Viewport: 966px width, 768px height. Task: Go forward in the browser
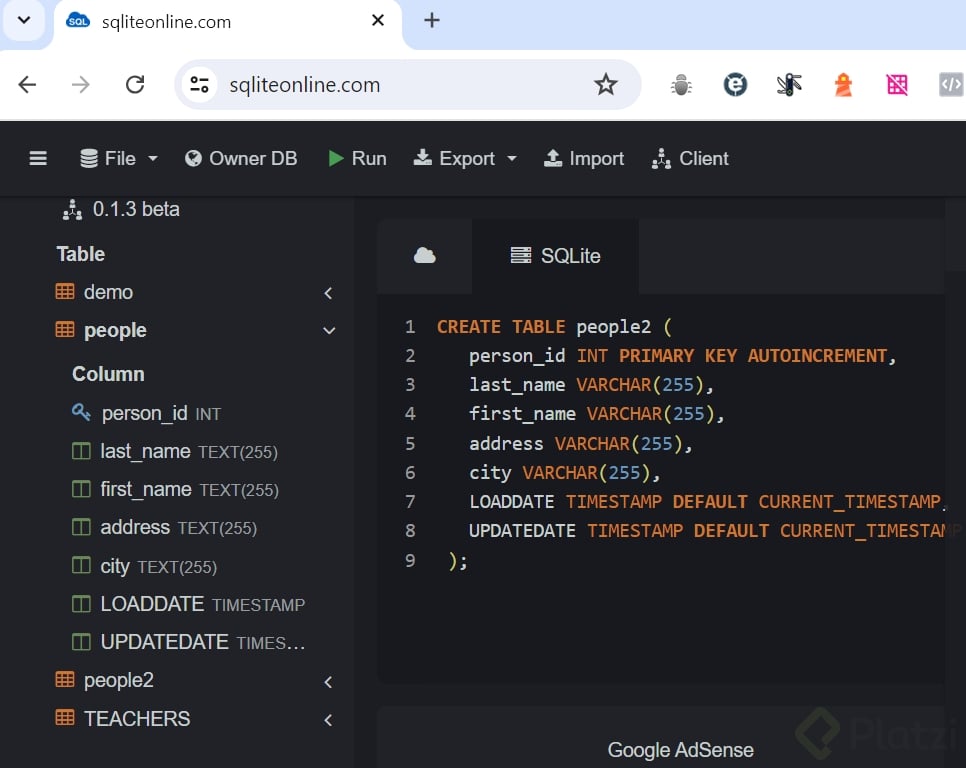[x=81, y=84]
